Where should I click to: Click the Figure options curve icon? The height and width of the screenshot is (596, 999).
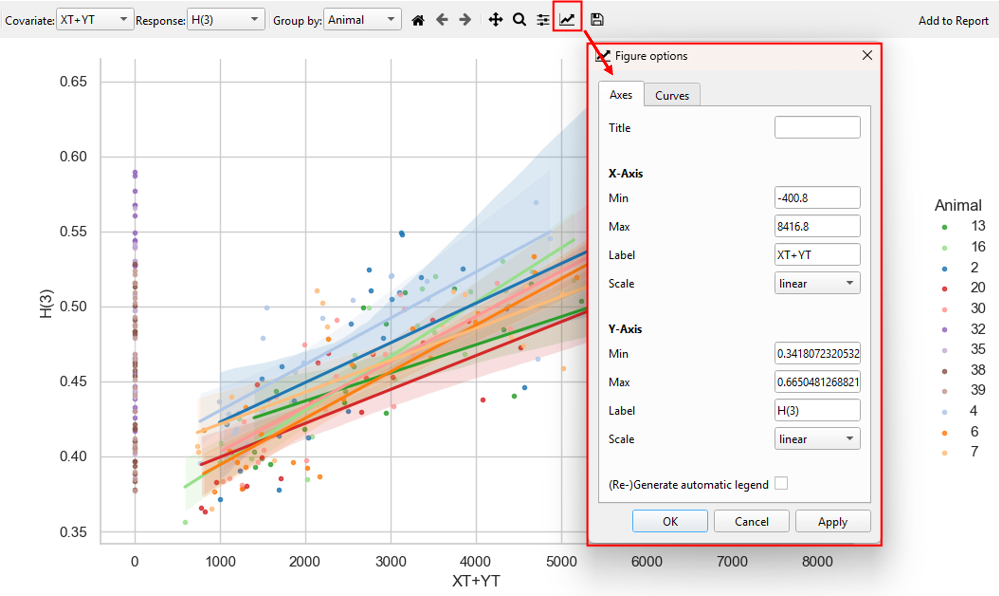click(567, 18)
